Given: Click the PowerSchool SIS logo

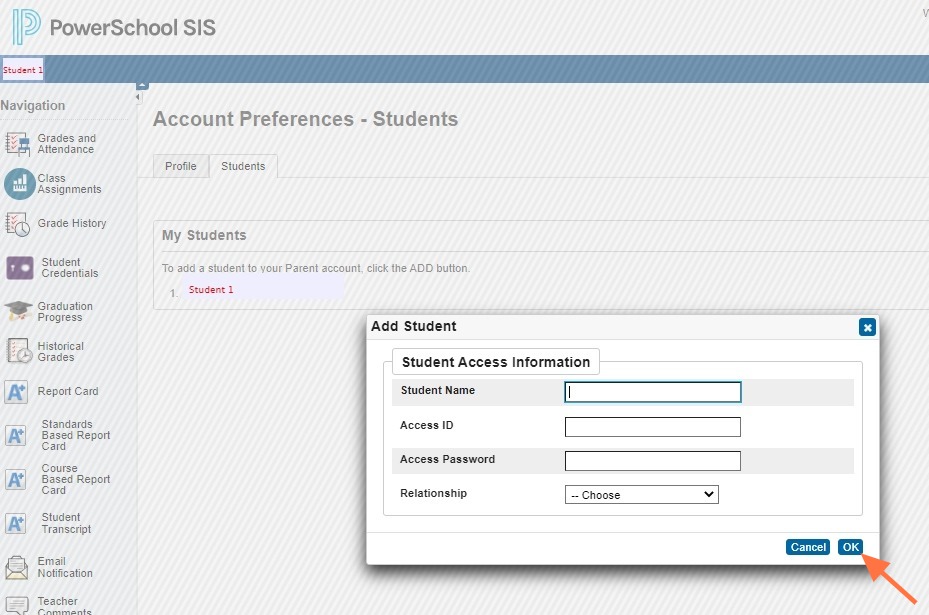Looking at the screenshot, I should coord(114,27).
